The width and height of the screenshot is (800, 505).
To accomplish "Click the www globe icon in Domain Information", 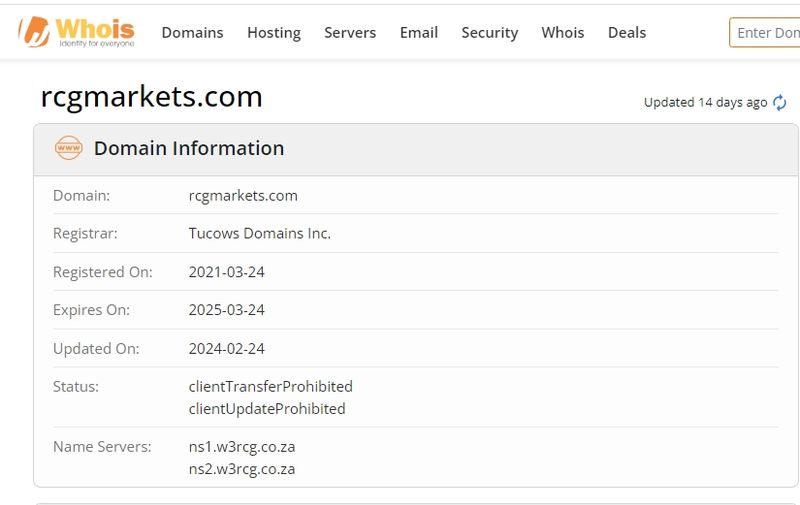I will (x=68, y=148).
